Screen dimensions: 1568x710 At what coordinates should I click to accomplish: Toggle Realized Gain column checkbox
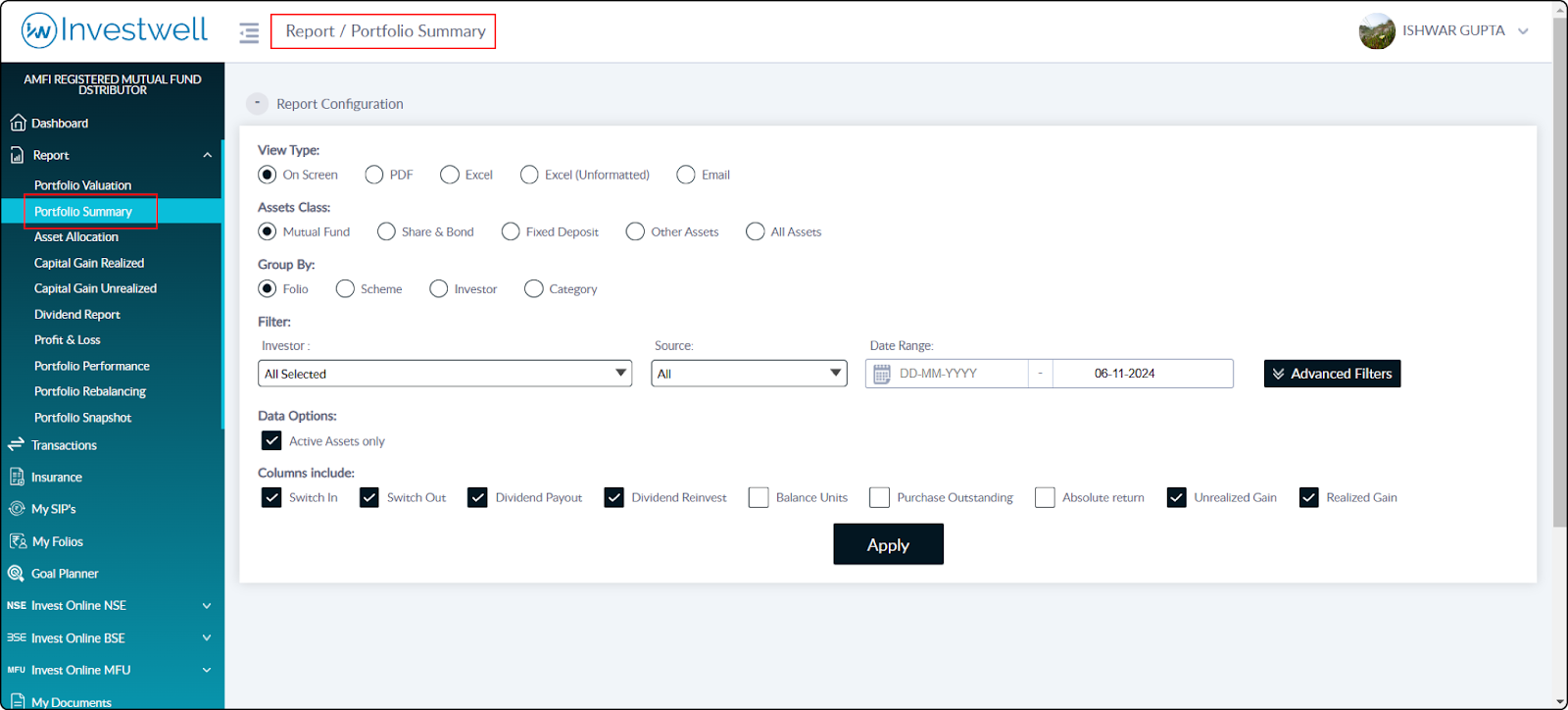(1308, 497)
